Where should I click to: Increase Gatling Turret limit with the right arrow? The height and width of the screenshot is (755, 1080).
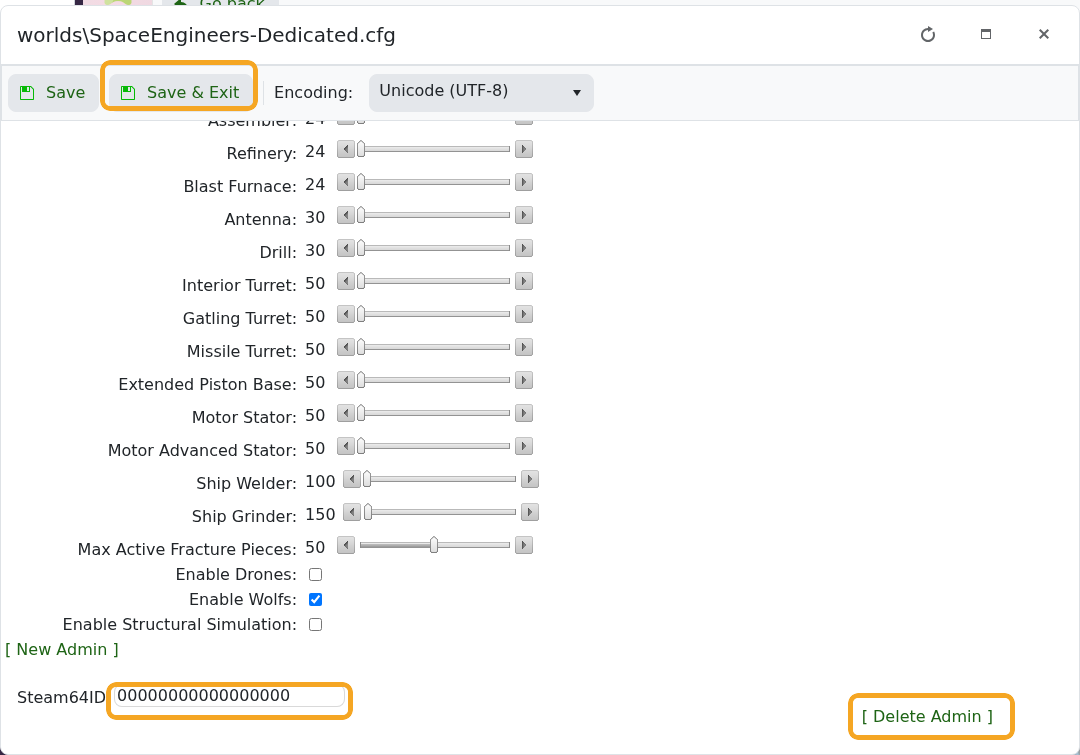pyautogui.click(x=524, y=314)
